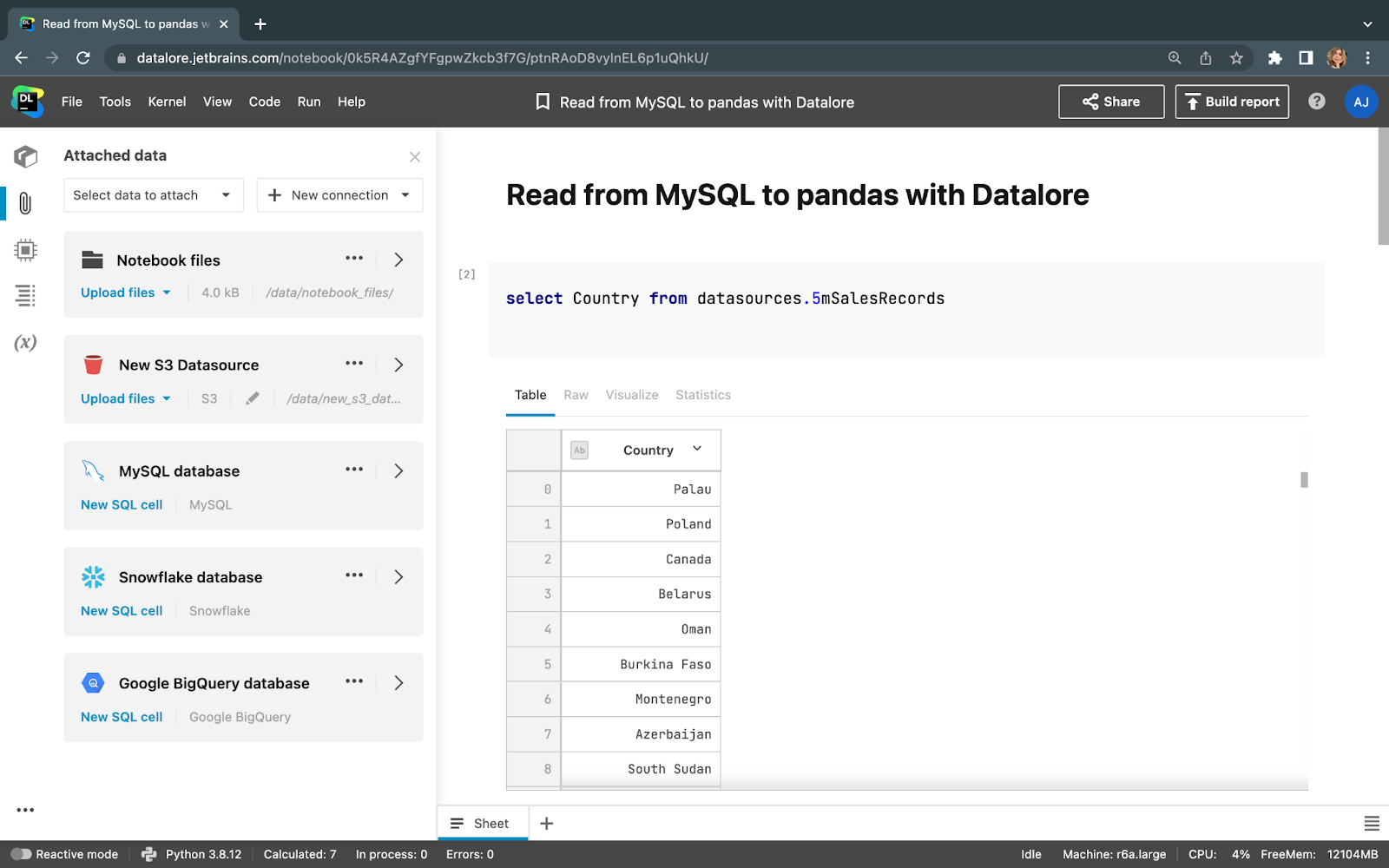Image resolution: width=1389 pixels, height=868 pixels.
Task: Open the Variable viewer (x) icon
Action: click(25, 343)
